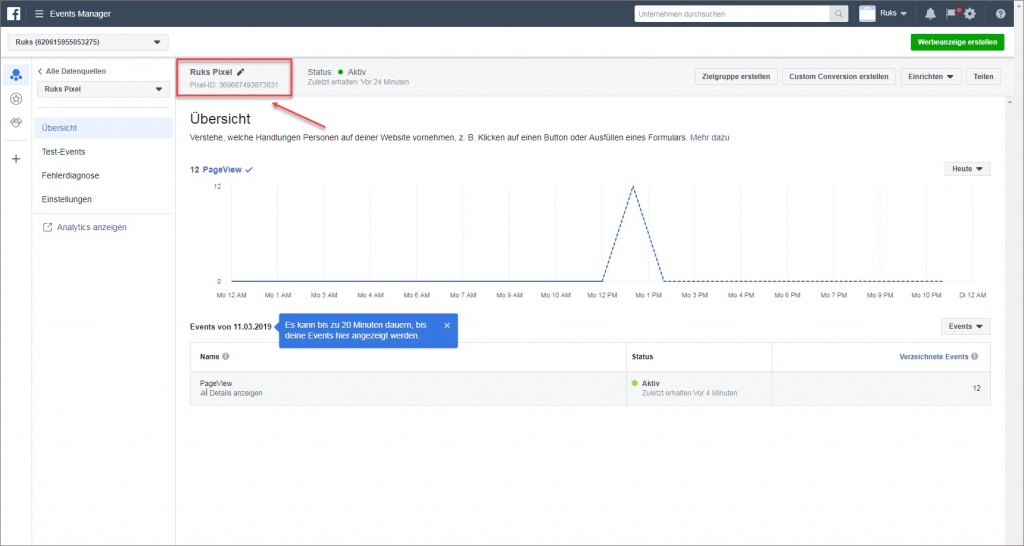Open the Analytics anzeigen link
The image size is (1024, 546).
tap(85, 227)
